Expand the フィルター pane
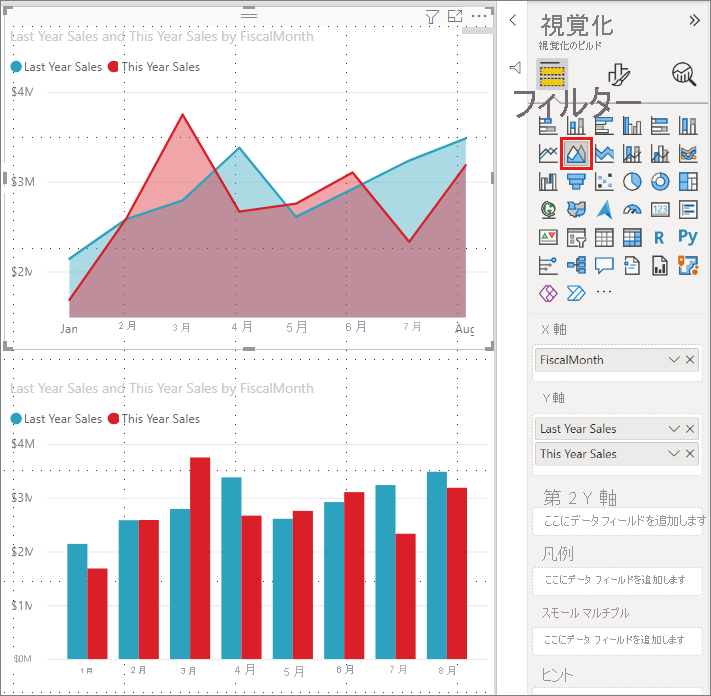This screenshot has width=711, height=696. (515, 68)
